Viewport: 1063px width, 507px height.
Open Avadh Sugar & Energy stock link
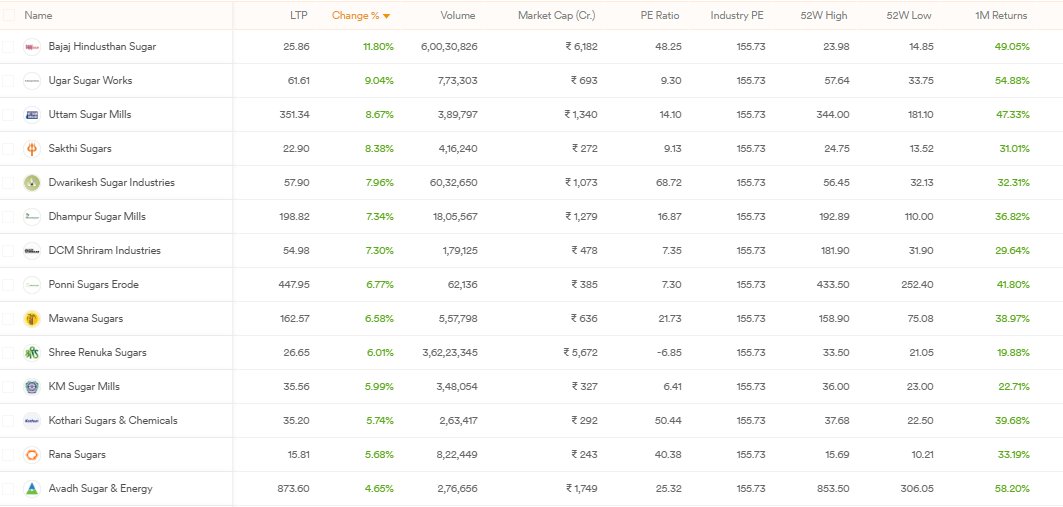100,489
